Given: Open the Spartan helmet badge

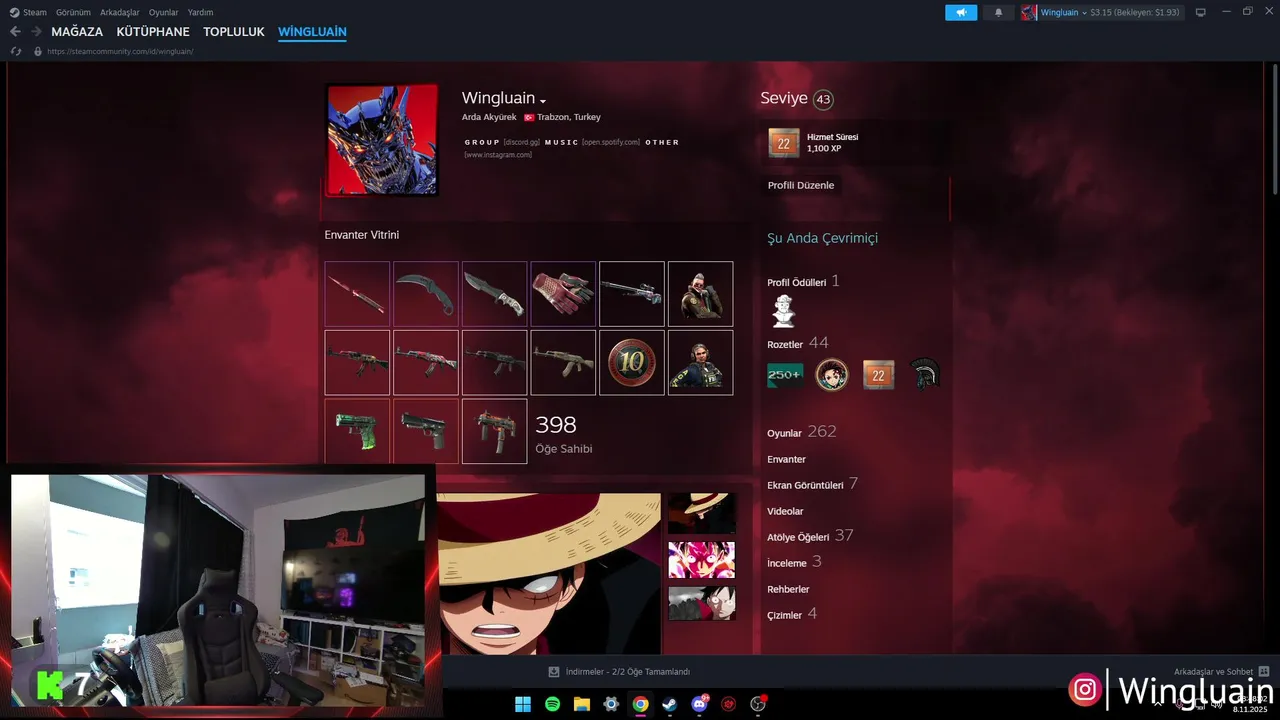Looking at the screenshot, I should 926,375.
